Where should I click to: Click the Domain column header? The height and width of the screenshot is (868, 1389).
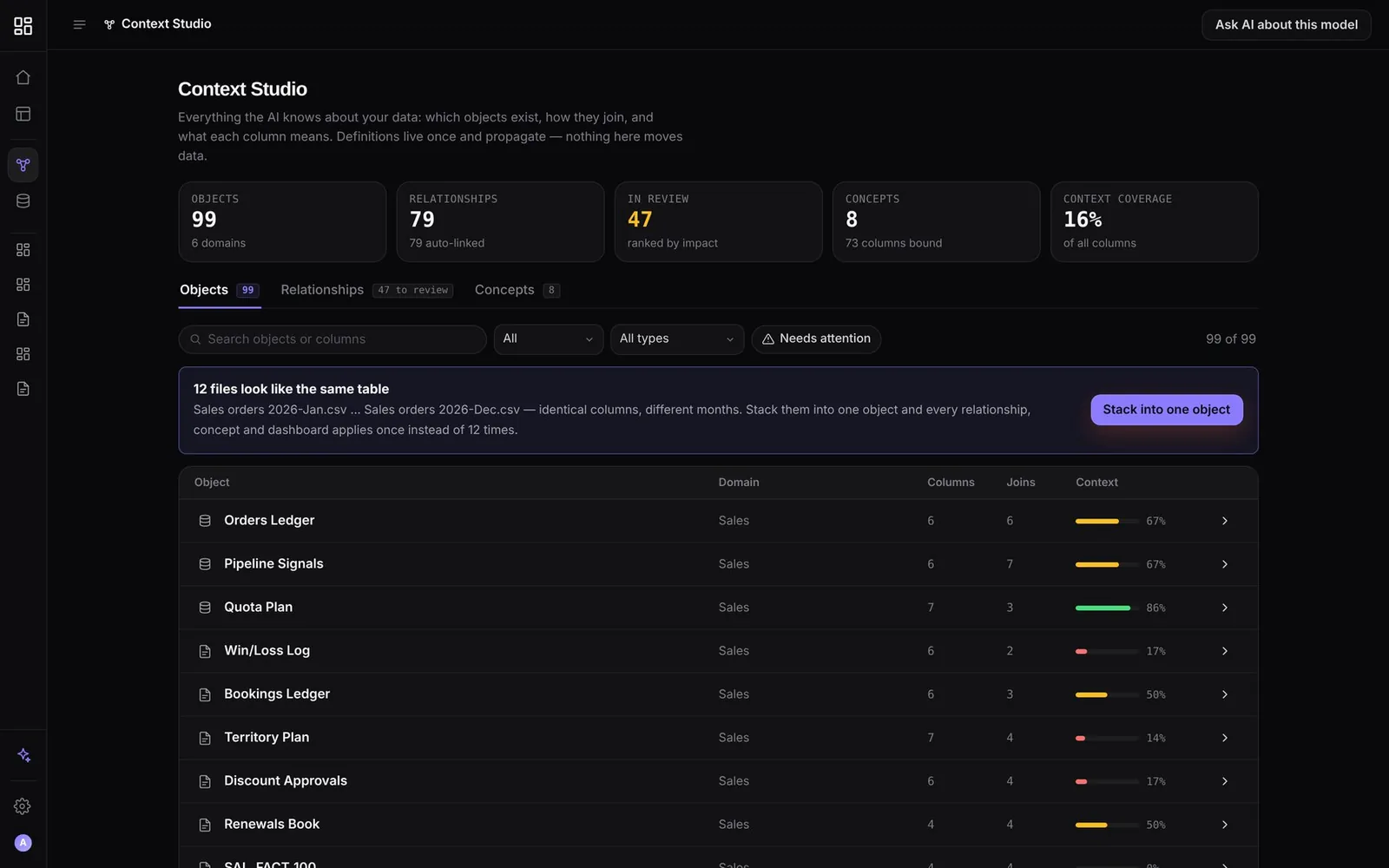739,483
